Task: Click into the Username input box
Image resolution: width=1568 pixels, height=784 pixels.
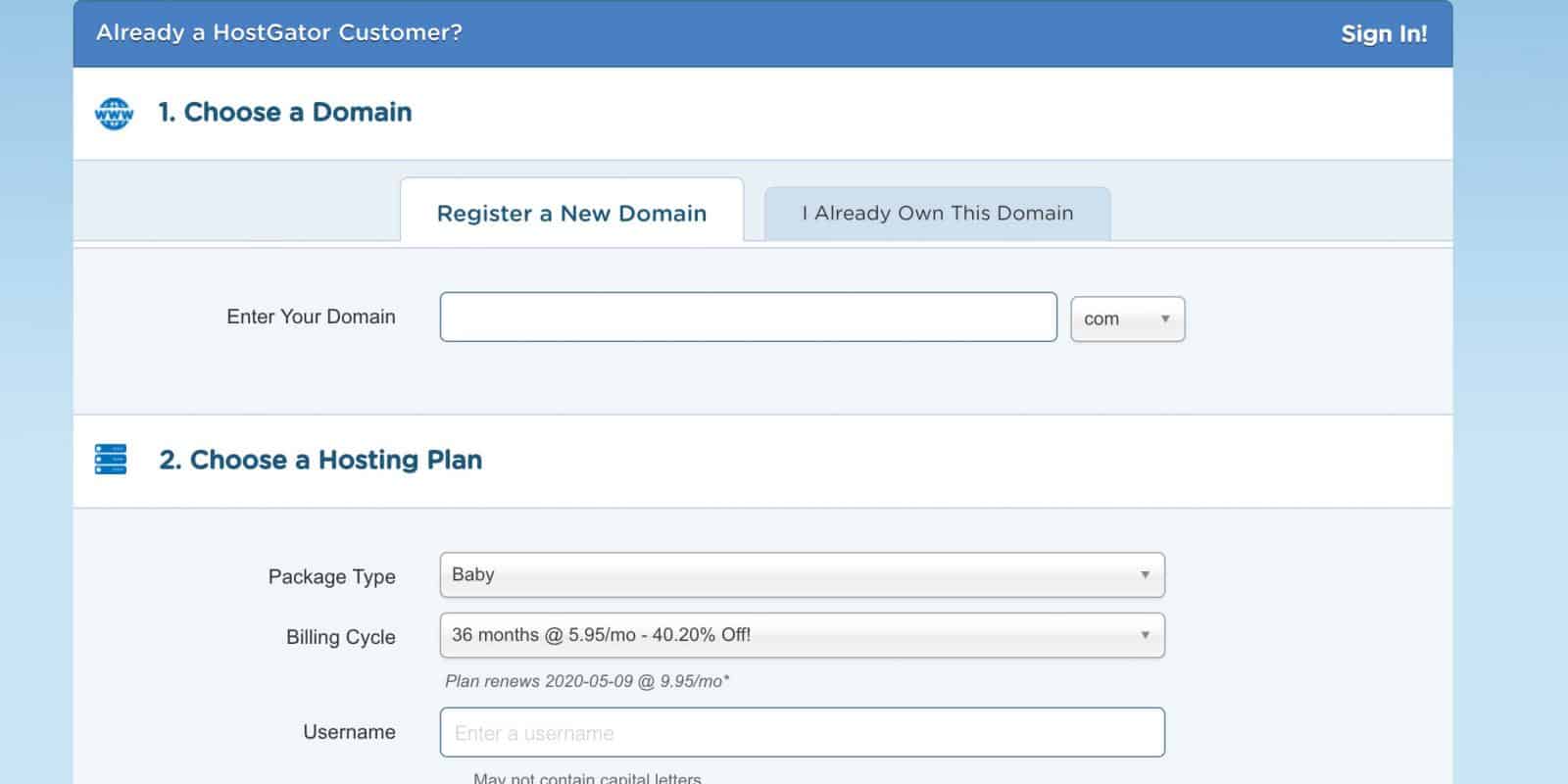Action: click(801, 732)
